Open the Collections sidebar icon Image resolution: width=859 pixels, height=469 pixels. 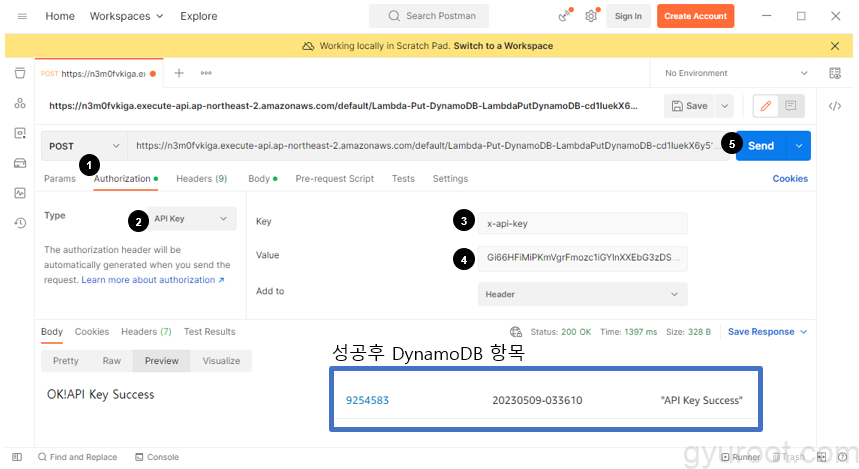tap(19, 73)
